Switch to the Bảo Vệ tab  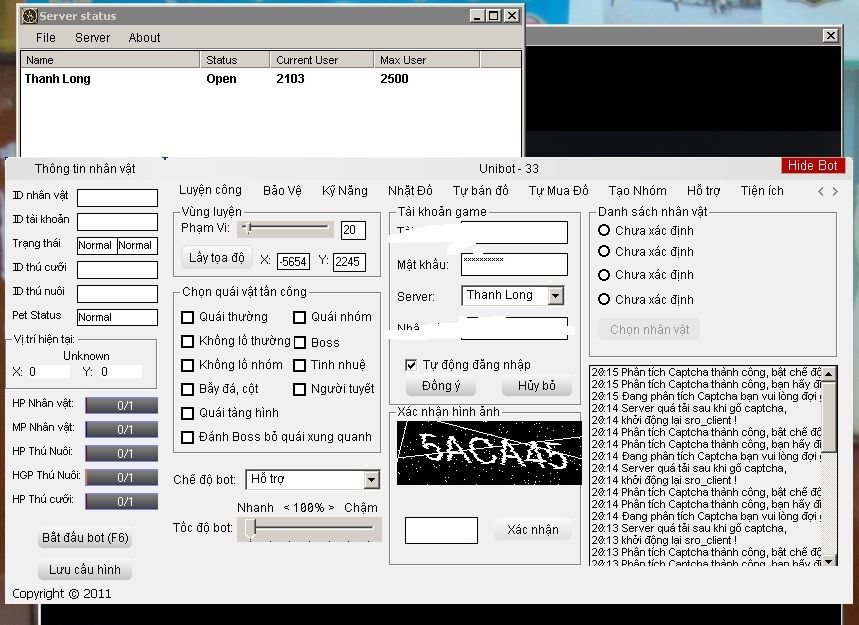click(x=282, y=190)
